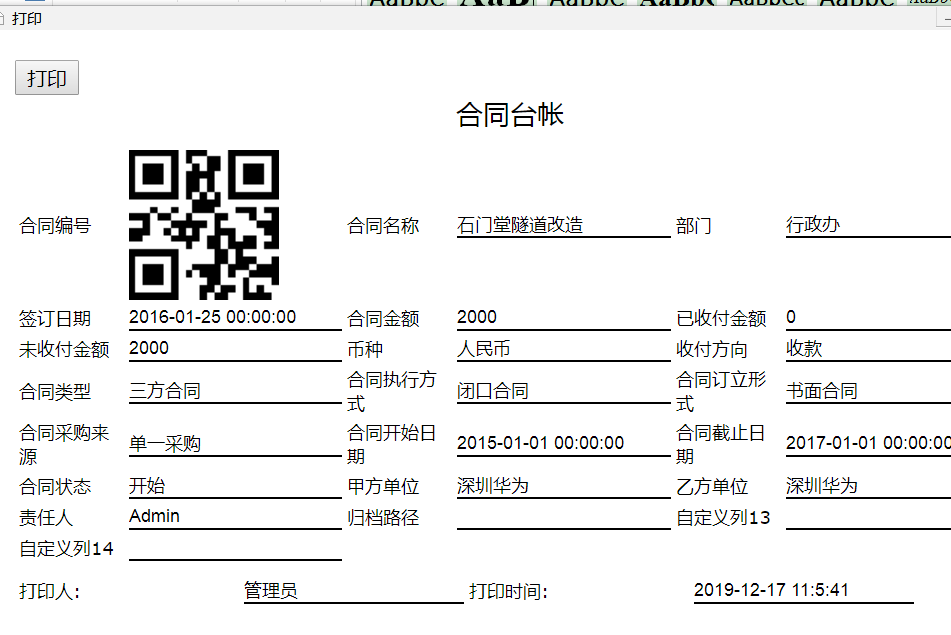This screenshot has width=951, height=635.
Task: Click the 未收付金额 label
Action: click(x=64, y=349)
